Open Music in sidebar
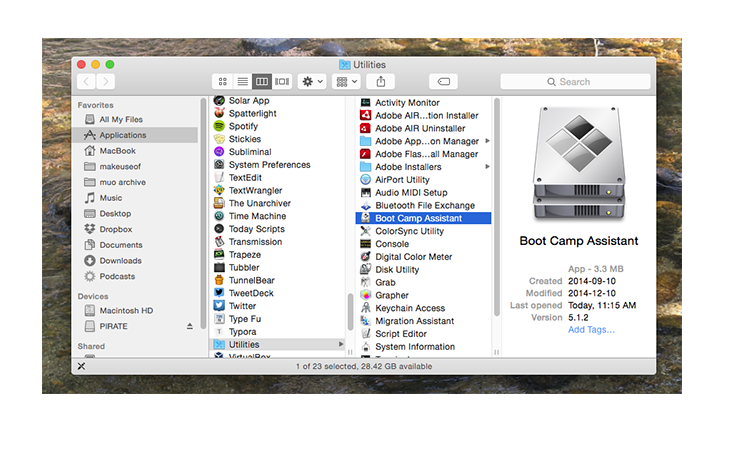Screen dimensions: 746x451 pyautogui.click(x=110, y=198)
